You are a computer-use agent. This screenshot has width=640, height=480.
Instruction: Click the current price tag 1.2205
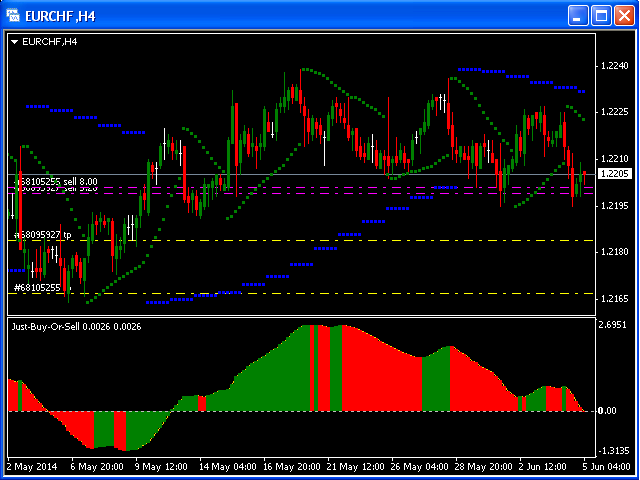(614, 174)
